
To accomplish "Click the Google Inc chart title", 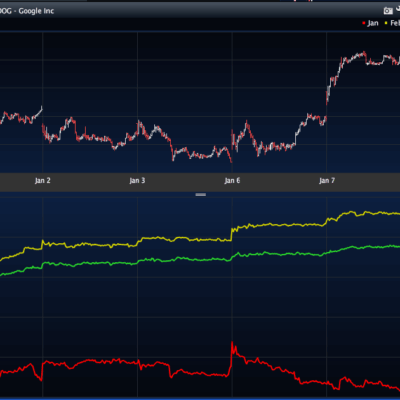I will [x=27, y=11].
